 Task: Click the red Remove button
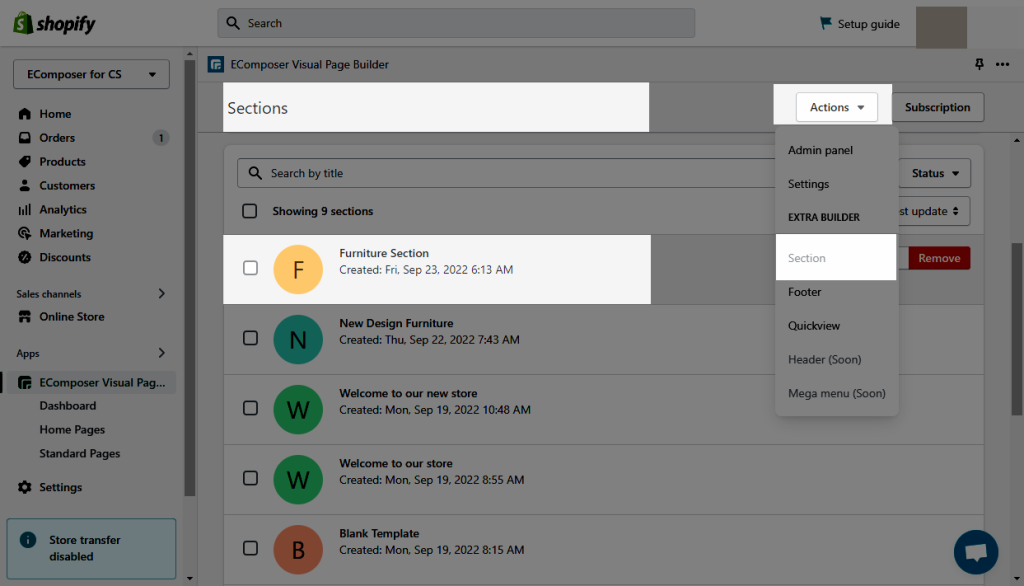coord(939,258)
